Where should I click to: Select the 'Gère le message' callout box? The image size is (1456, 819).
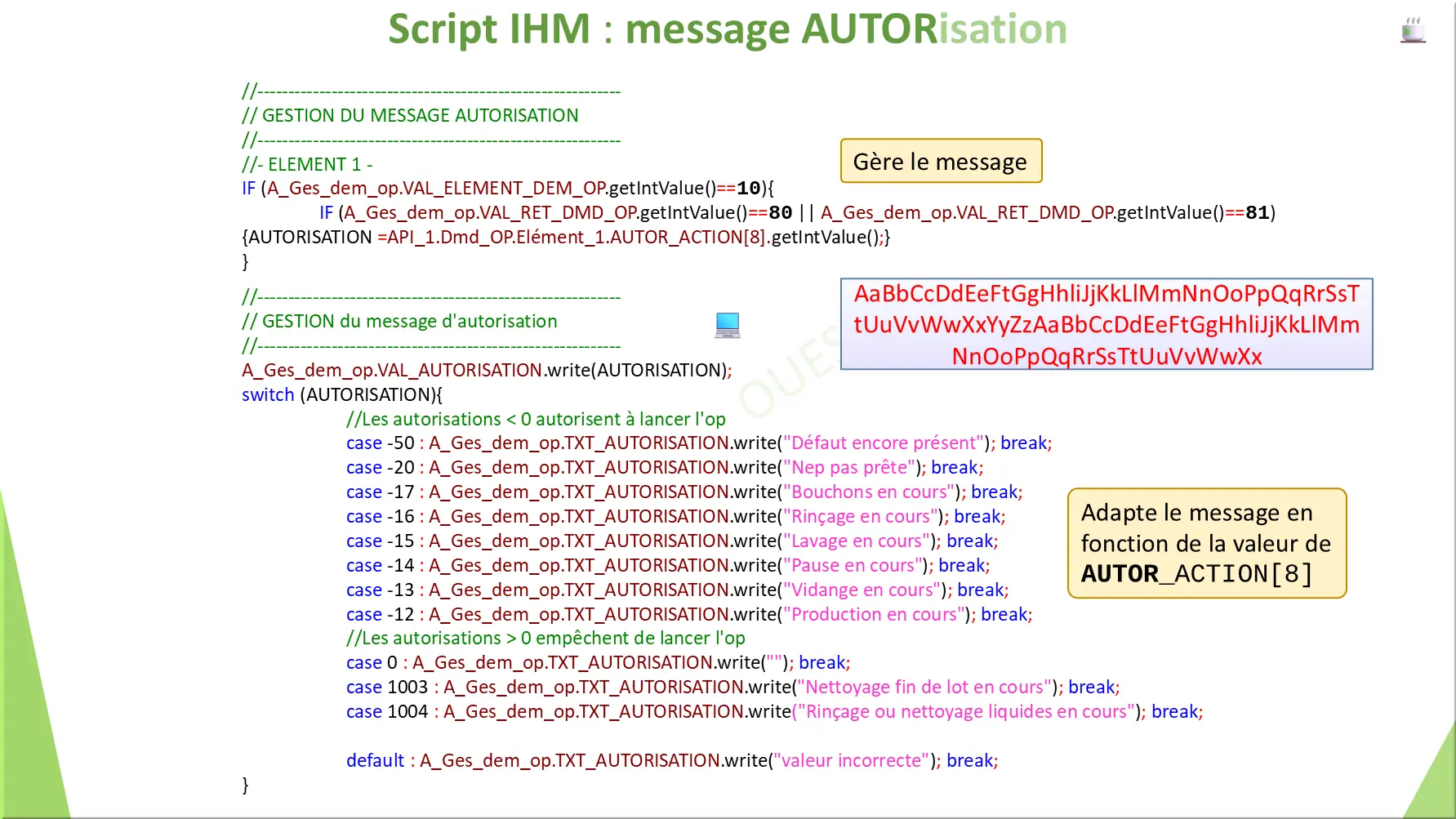coord(940,161)
